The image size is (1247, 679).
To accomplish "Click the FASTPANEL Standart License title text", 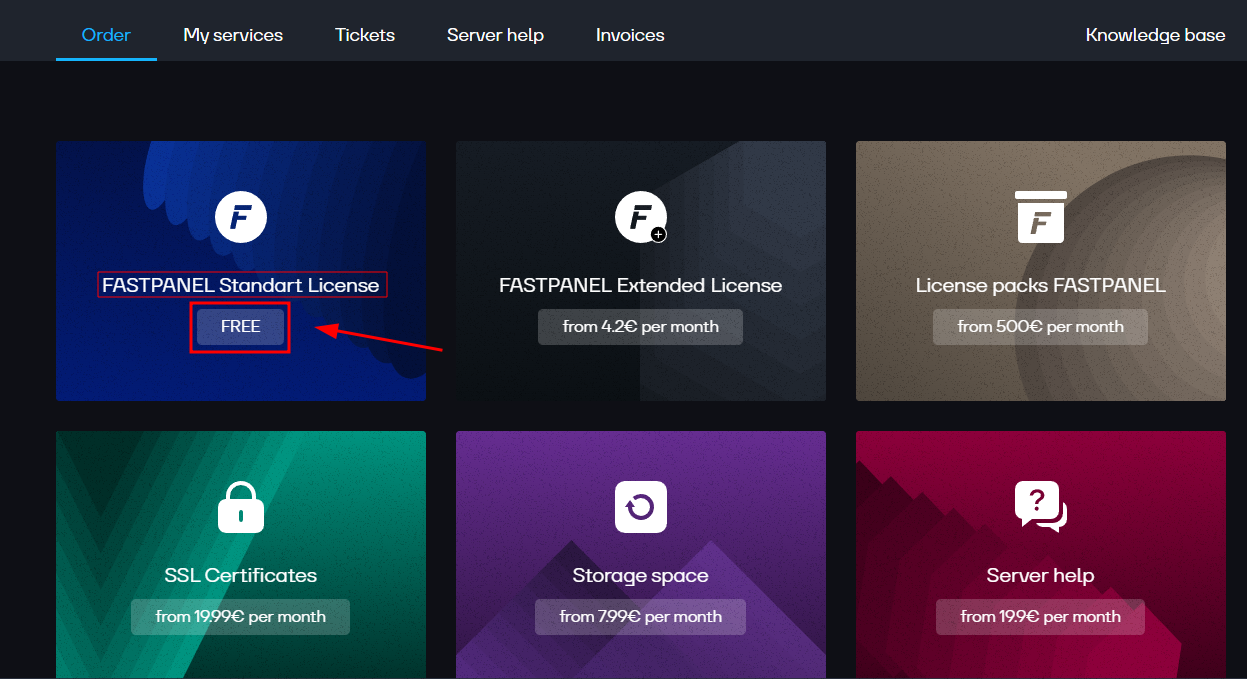I will click(x=241, y=285).
